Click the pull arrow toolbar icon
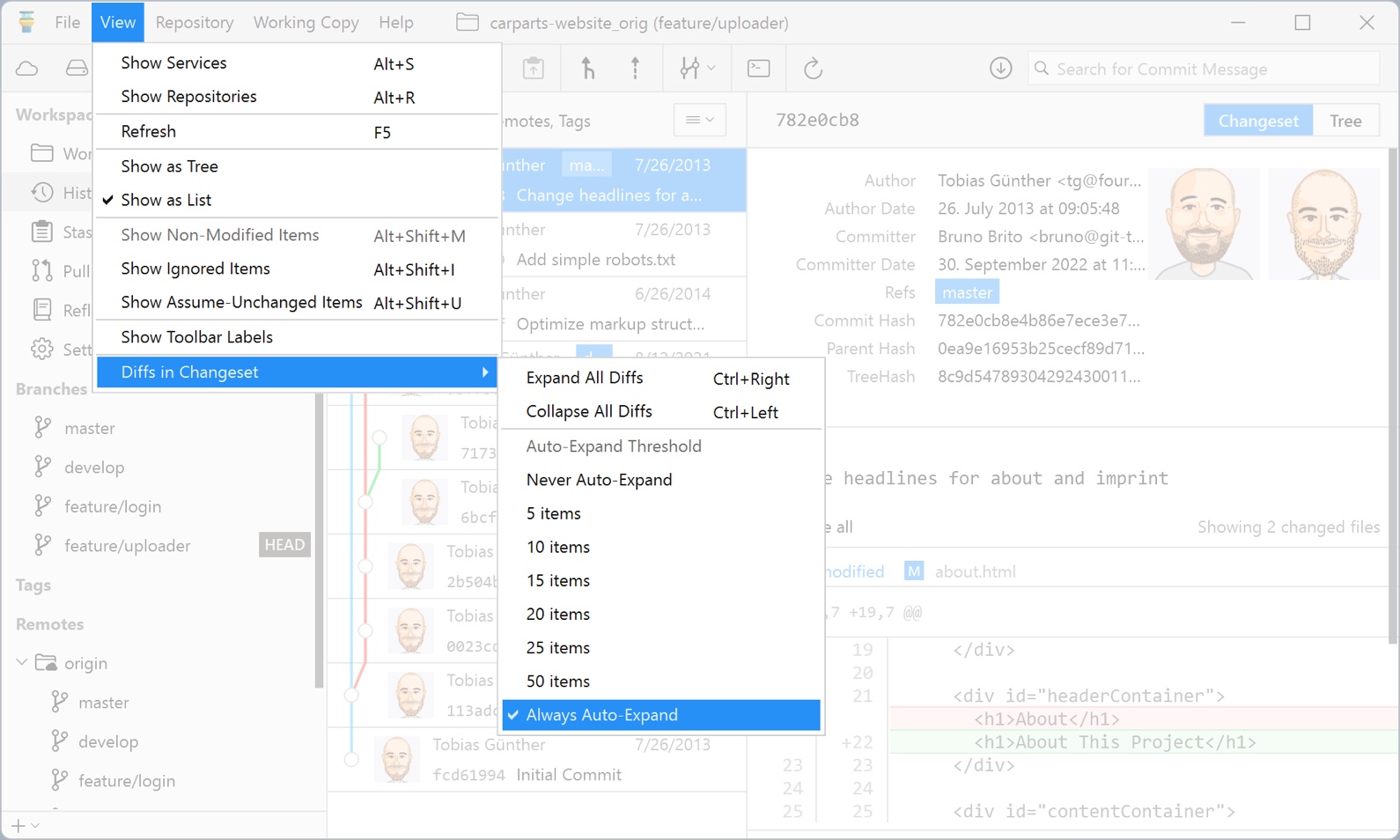 587,69
